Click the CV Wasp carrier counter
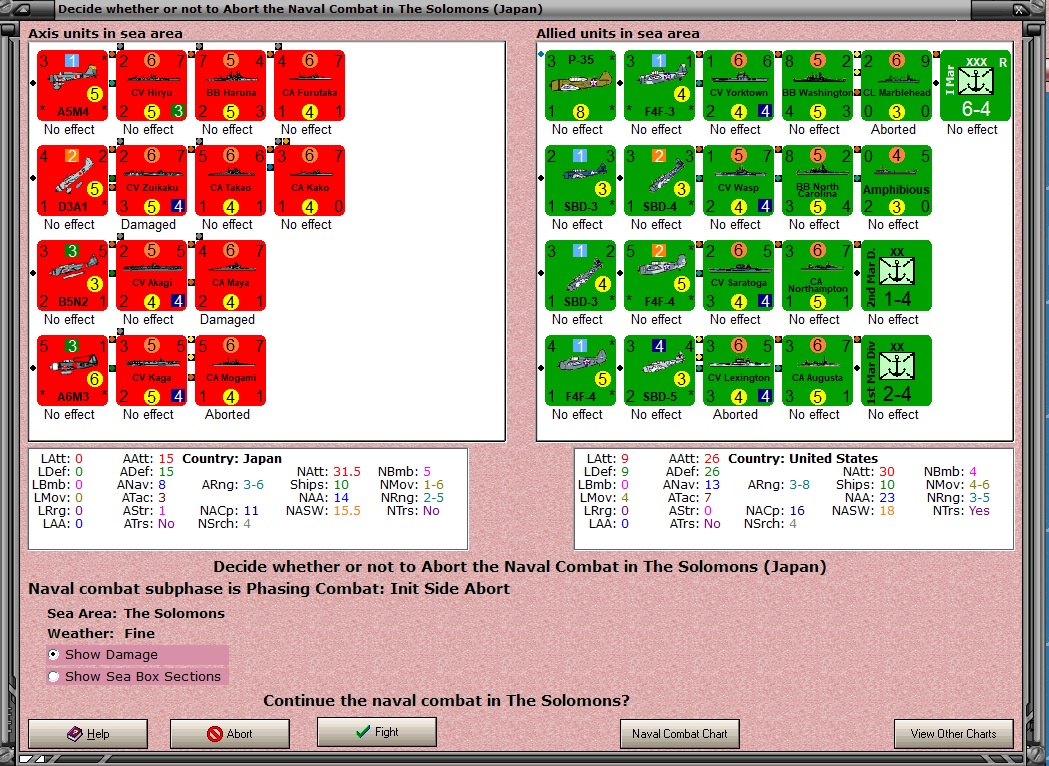Viewport: 1049px width, 766px height. (739, 181)
